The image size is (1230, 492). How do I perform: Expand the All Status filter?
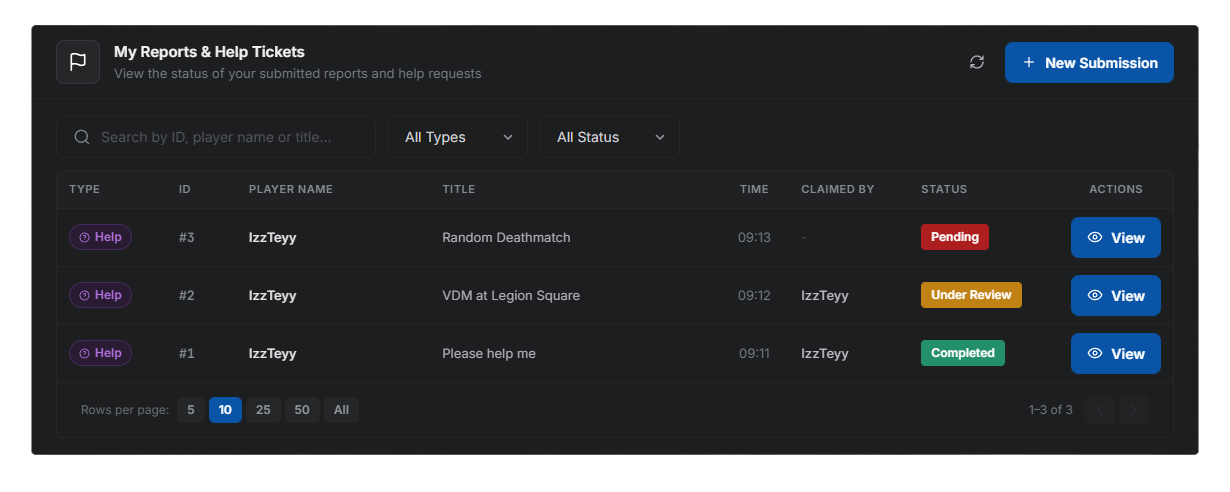click(610, 137)
